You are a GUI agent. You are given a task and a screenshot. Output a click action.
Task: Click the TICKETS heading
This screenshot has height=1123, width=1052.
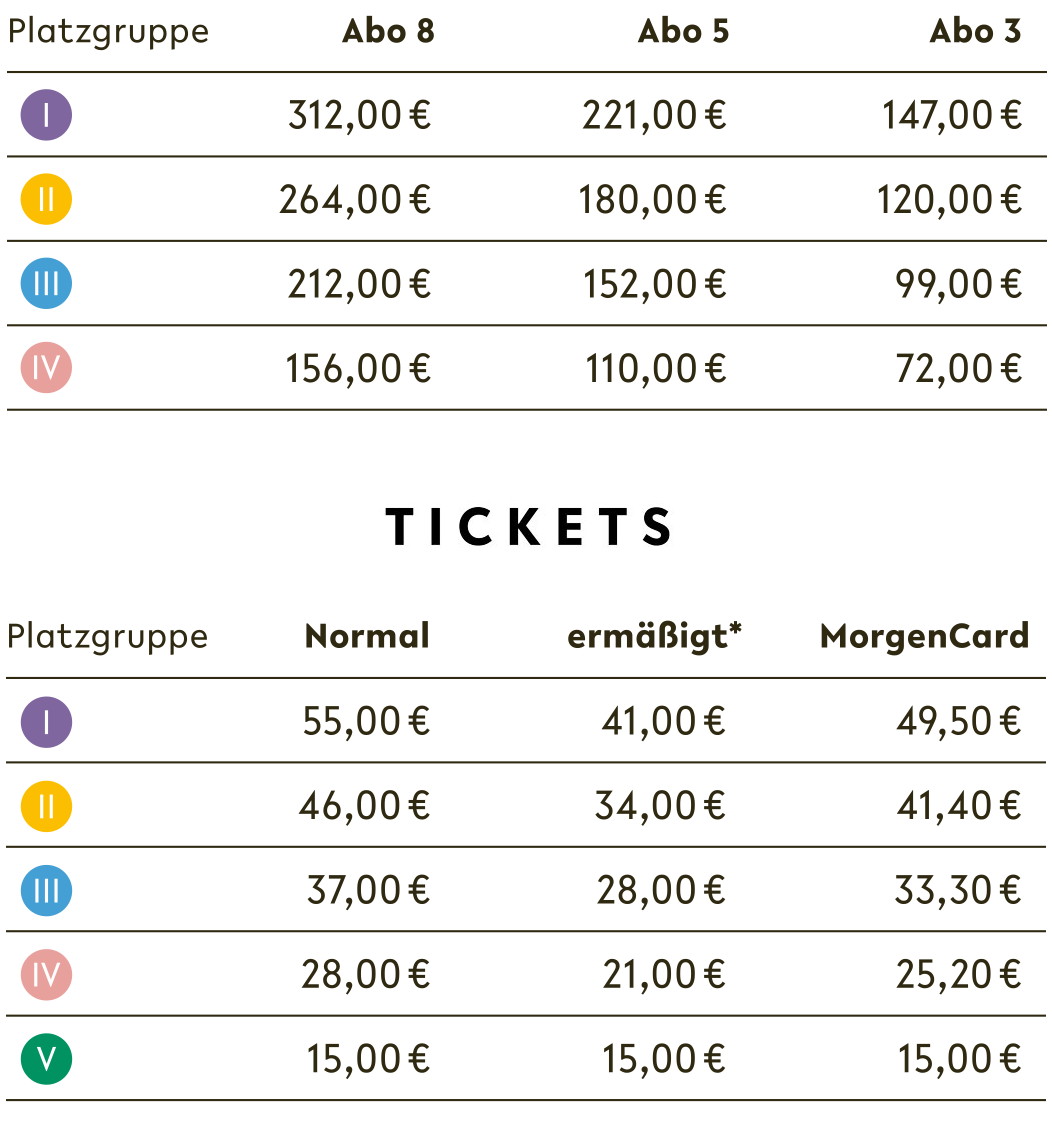click(529, 527)
